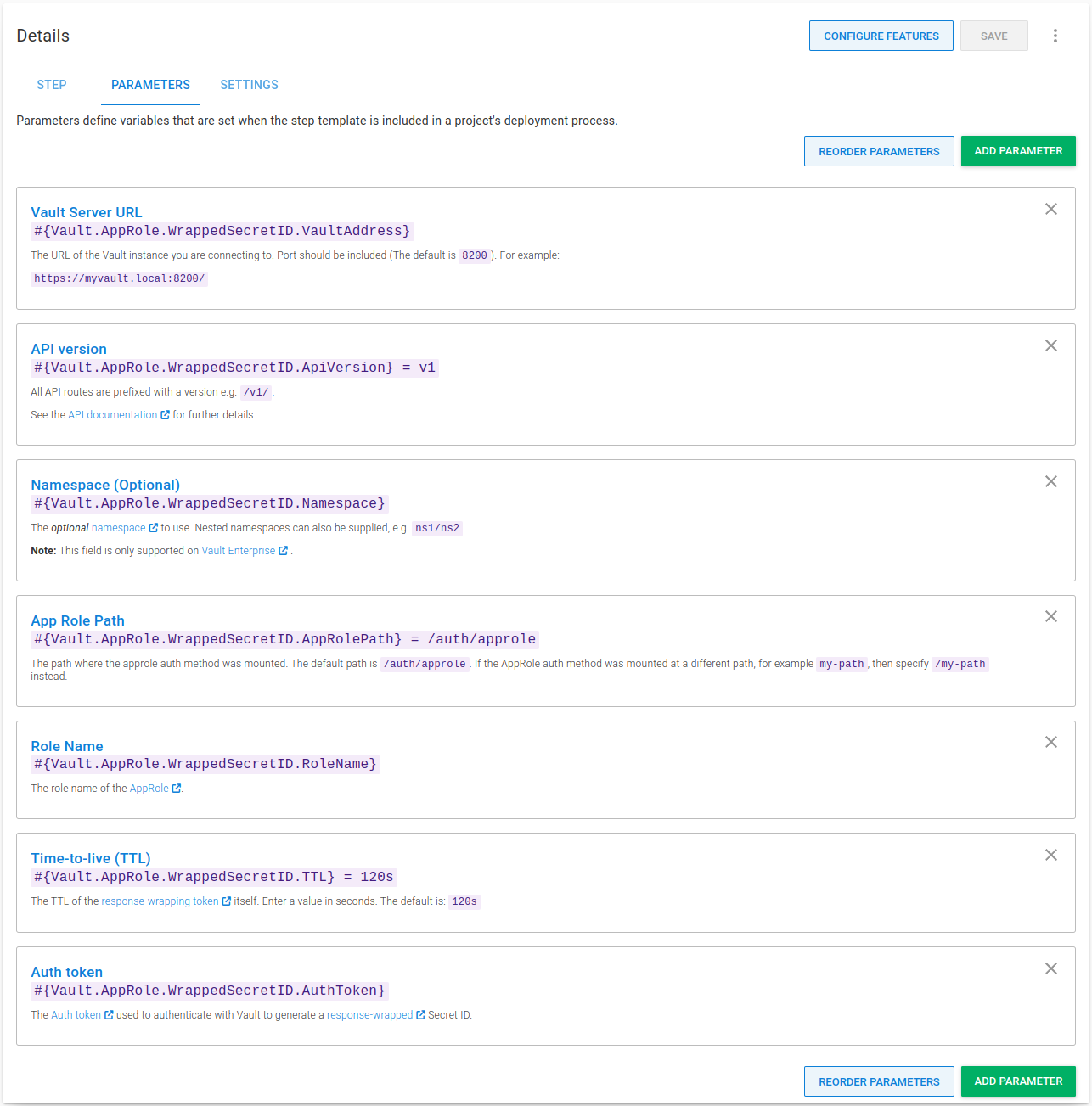Image resolution: width=1092 pixels, height=1106 pixels.
Task: Open the Time-to-live (TTL) parameter heading
Action: pyautogui.click(x=91, y=858)
